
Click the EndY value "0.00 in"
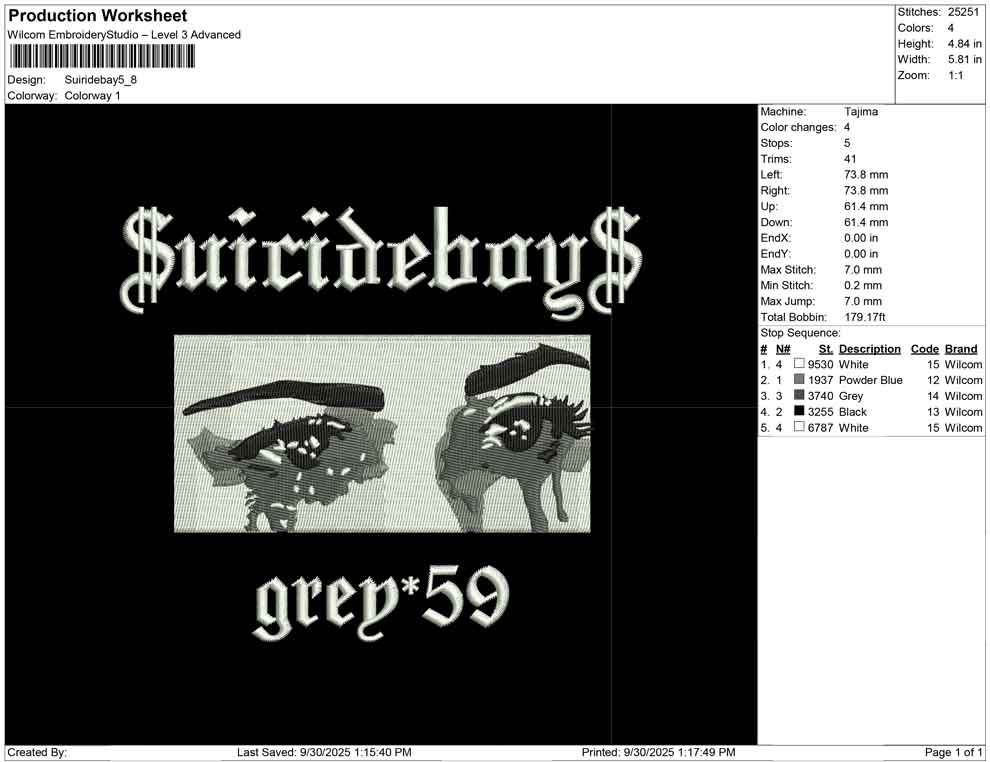[861, 253]
